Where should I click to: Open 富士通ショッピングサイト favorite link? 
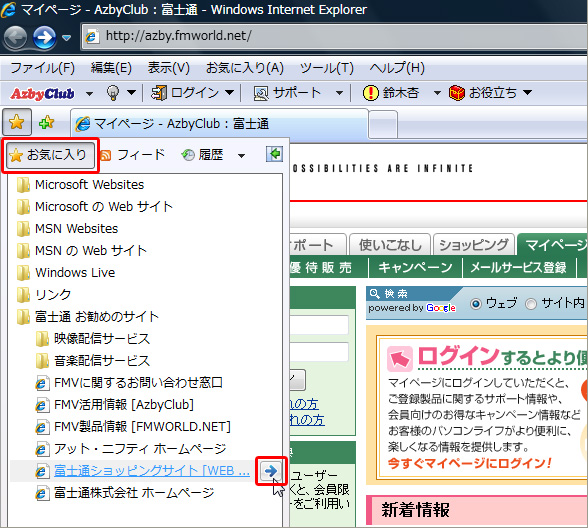(152, 471)
